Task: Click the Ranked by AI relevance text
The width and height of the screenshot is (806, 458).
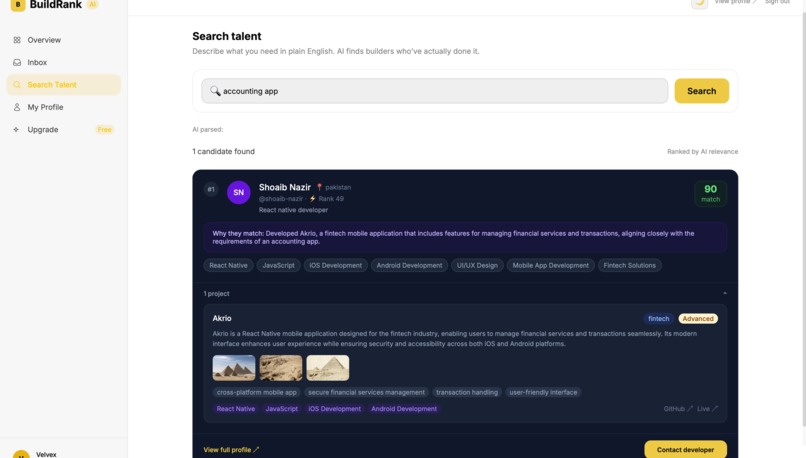Action: point(703,152)
